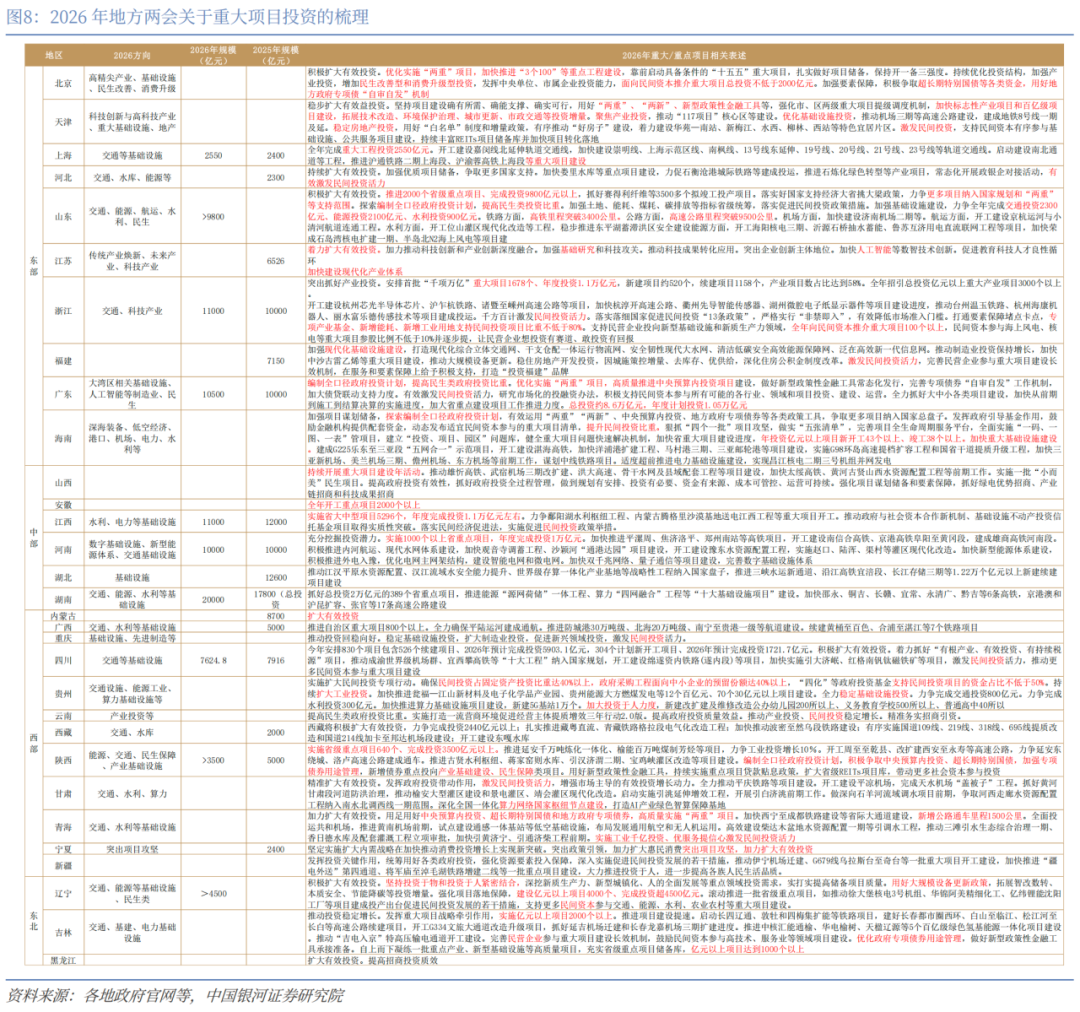1080x1012 pixels.
Task: Select the 浙江 2026 scale value 11000
Action: click(212, 311)
